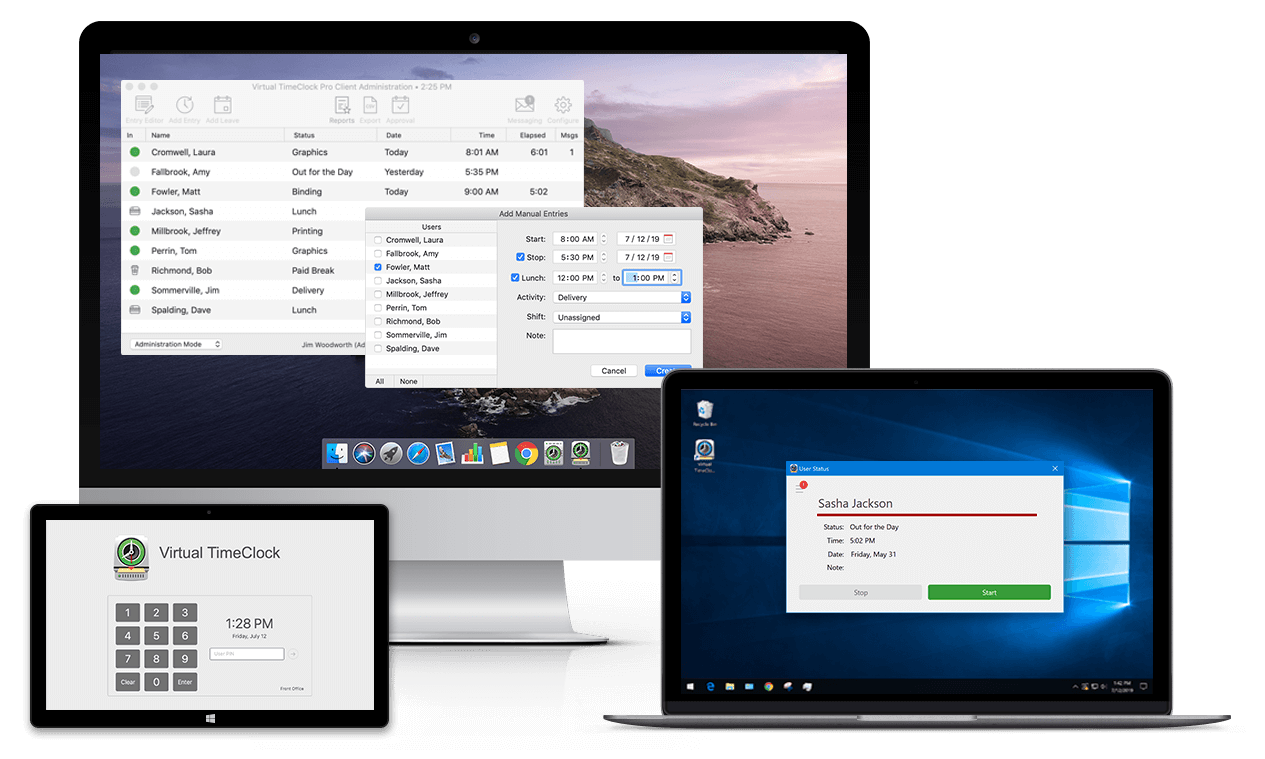The width and height of the screenshot is (1265, 759).
Task: Open the Reports toolbar icon
Action: click(x=342, y=105)
